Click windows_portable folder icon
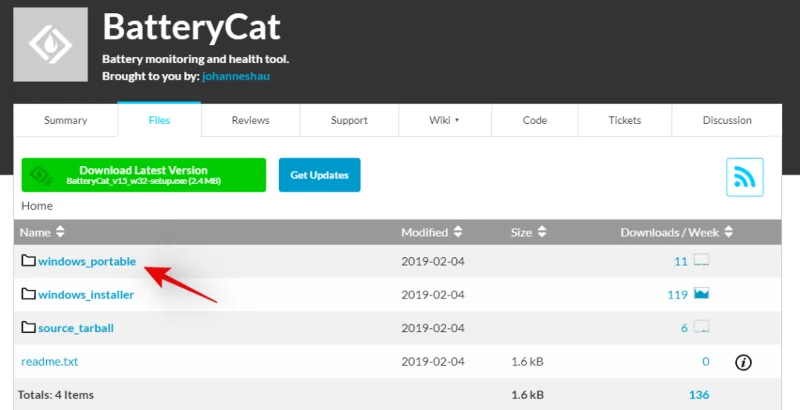The width and height of the screenshot is (800, 410). click(28, 261)
